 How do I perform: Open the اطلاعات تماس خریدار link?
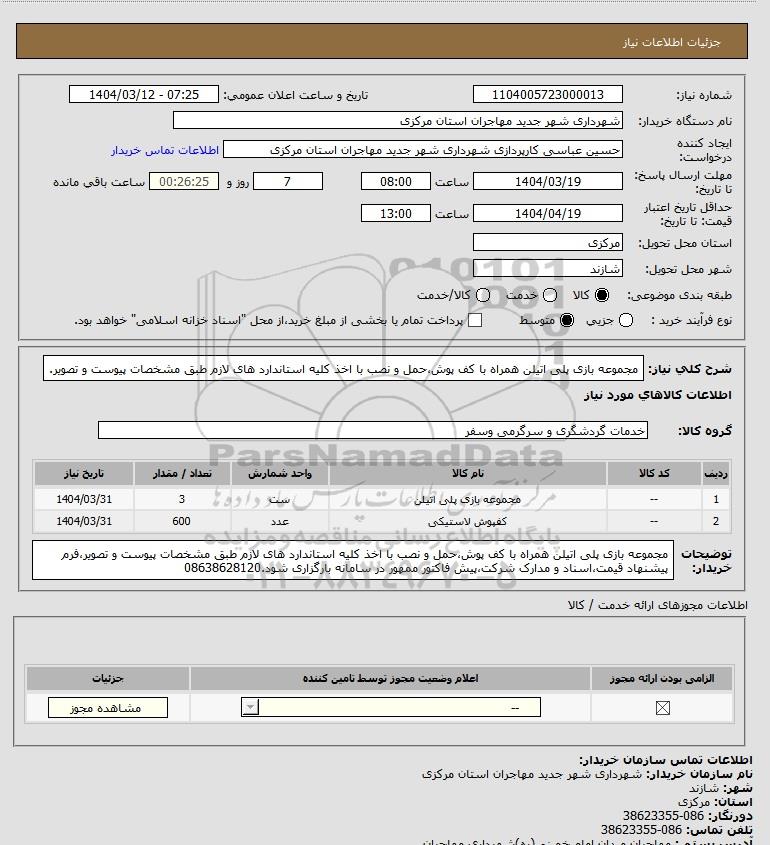165,150
